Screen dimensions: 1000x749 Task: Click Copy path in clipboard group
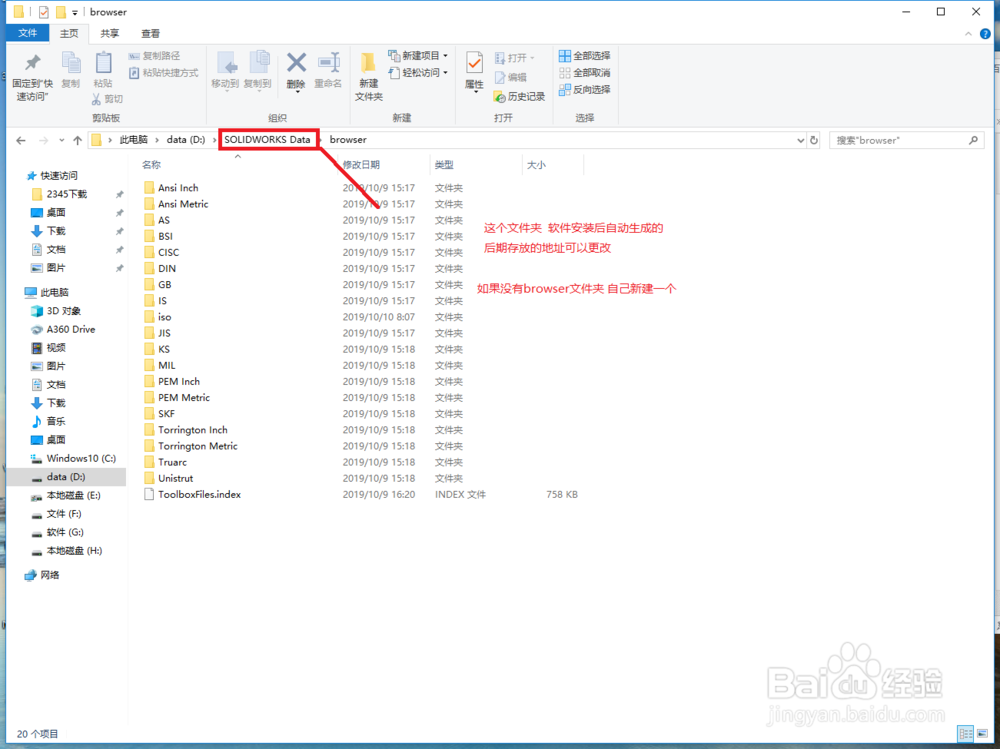click(154, 56)
